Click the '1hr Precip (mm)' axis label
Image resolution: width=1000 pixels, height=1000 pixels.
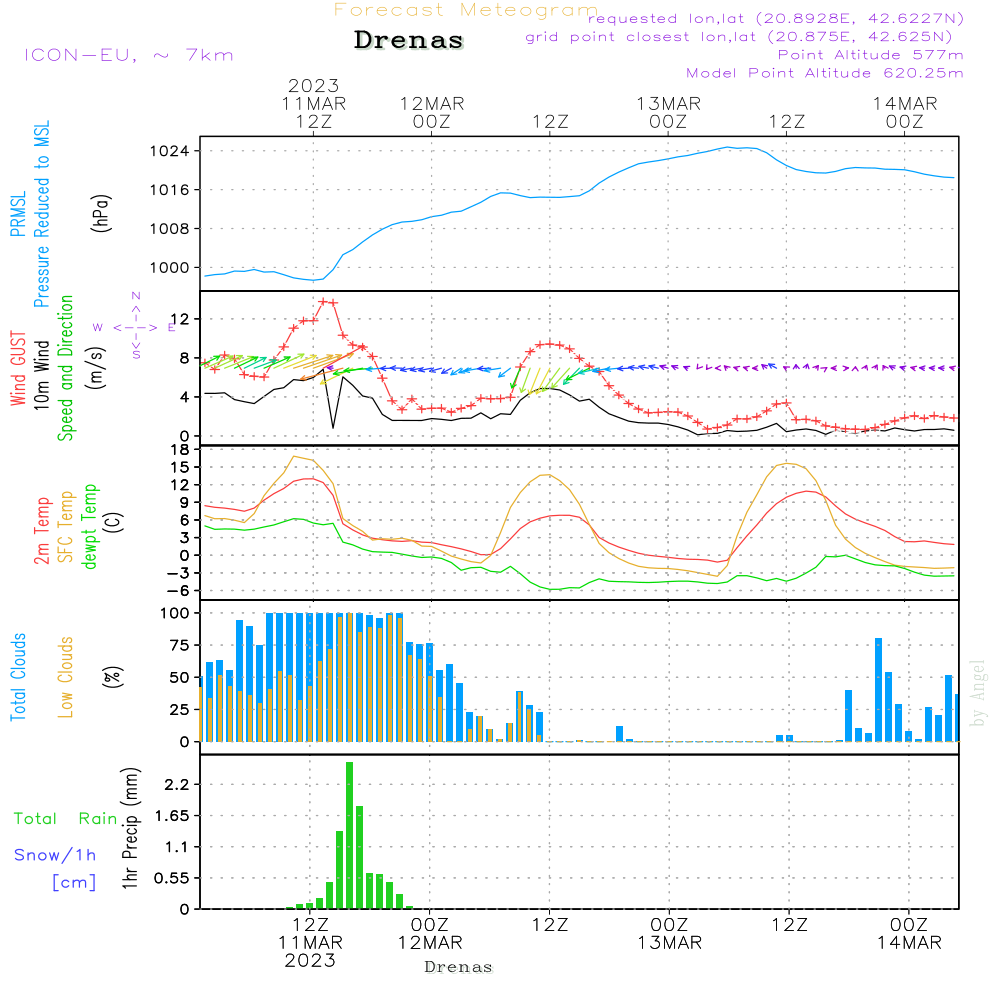[130, 828]
